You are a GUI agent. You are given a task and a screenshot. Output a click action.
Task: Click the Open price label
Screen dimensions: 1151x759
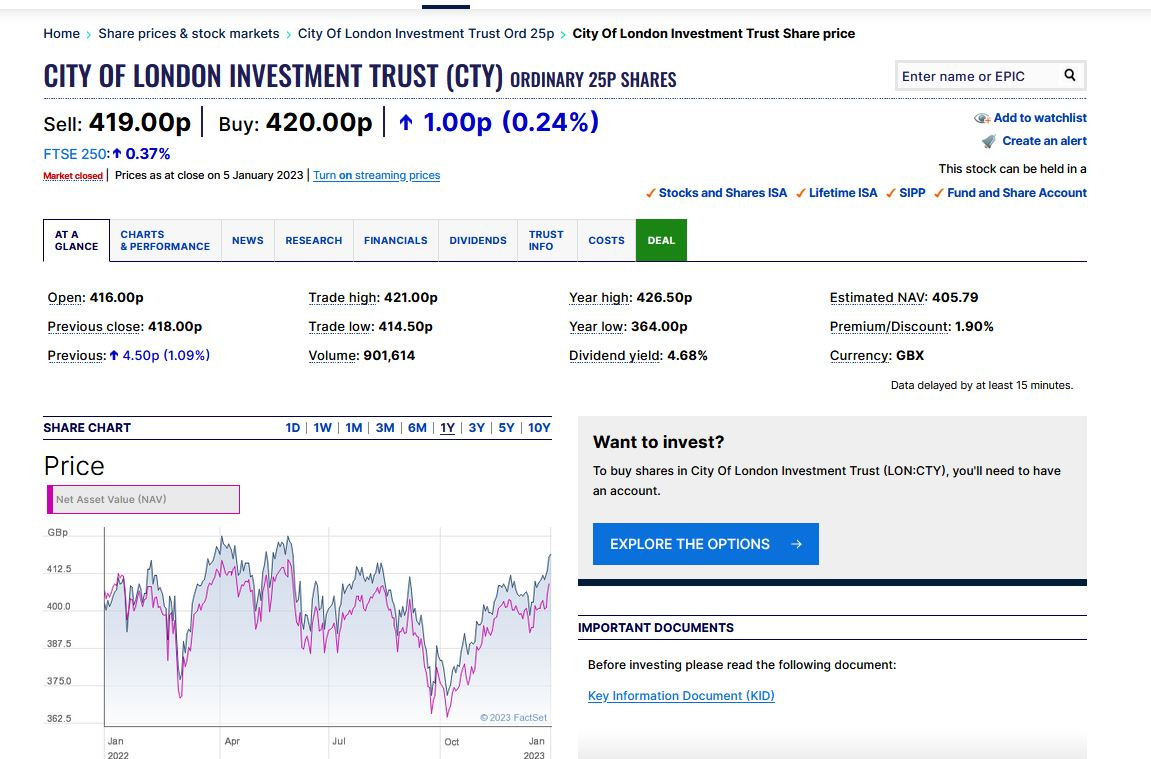(66, 297)
